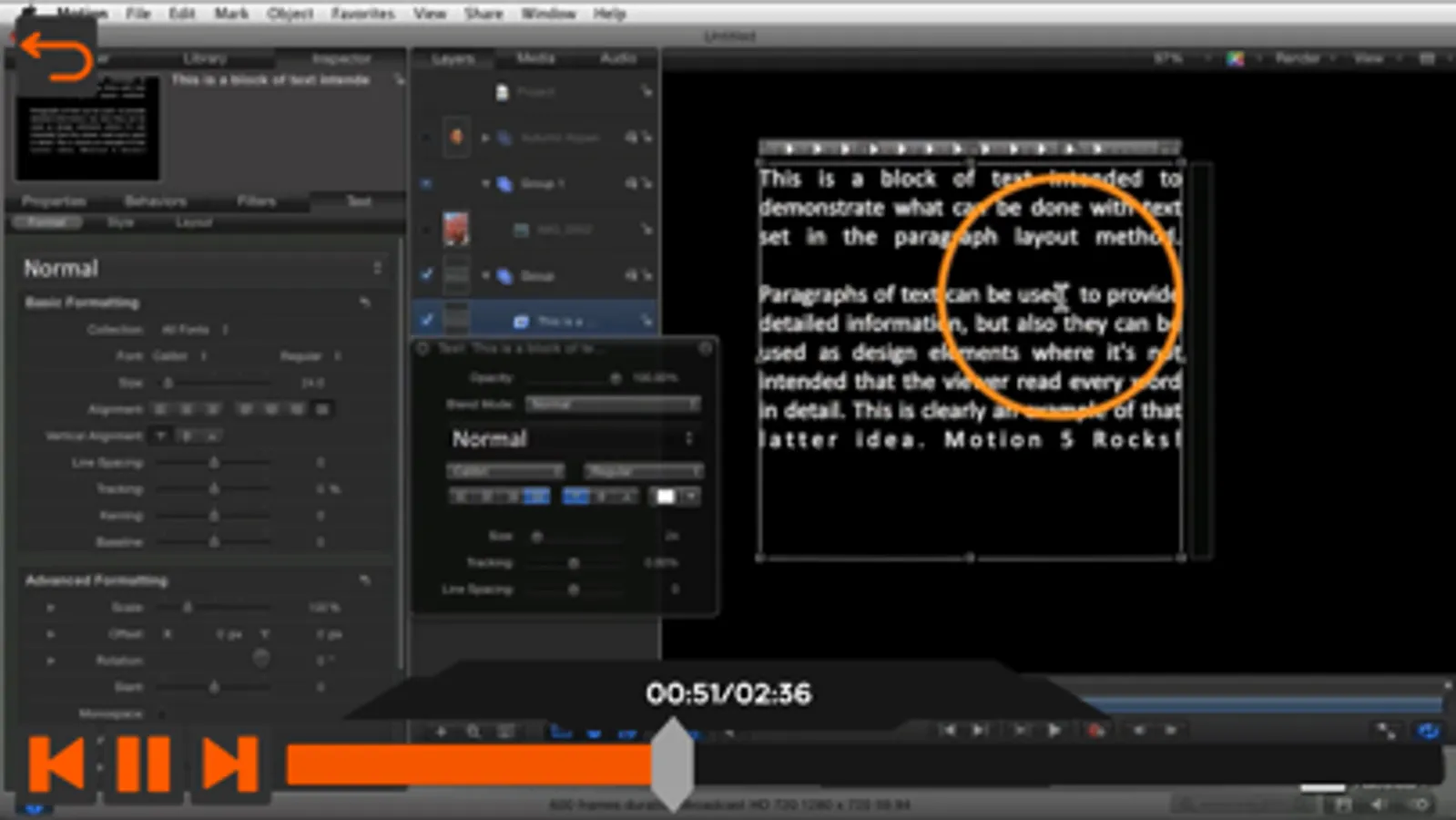Open the Window menu

[x=548, y=14]
